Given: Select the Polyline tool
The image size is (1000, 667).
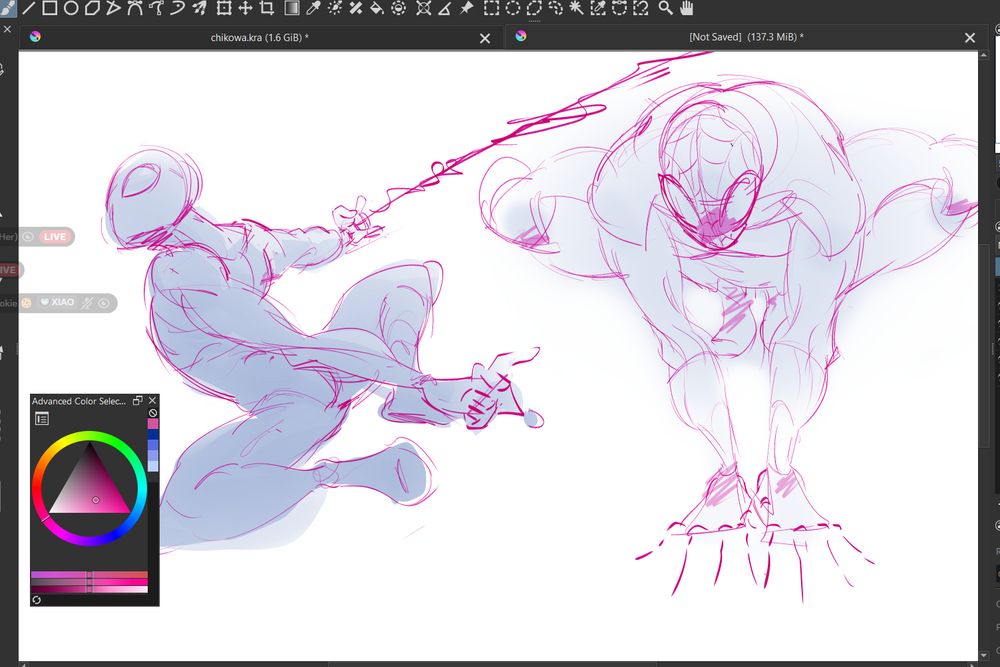Looking at the screenshot, I should (x=113, y=8).
